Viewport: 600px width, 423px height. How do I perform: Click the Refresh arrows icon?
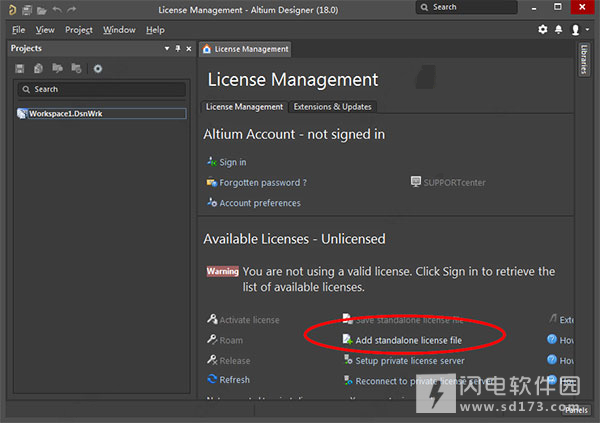pyautogui.click(x=212, y=379)
